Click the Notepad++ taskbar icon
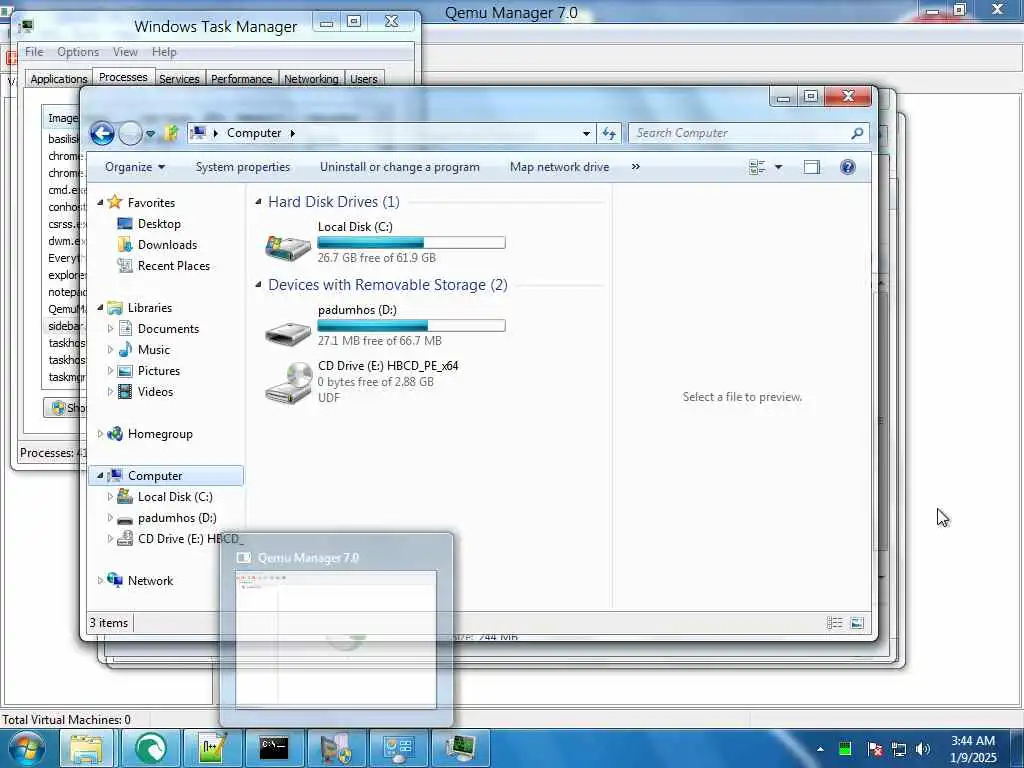The height and width of the screenshot is (768, 1024). (x=212, y=748)
